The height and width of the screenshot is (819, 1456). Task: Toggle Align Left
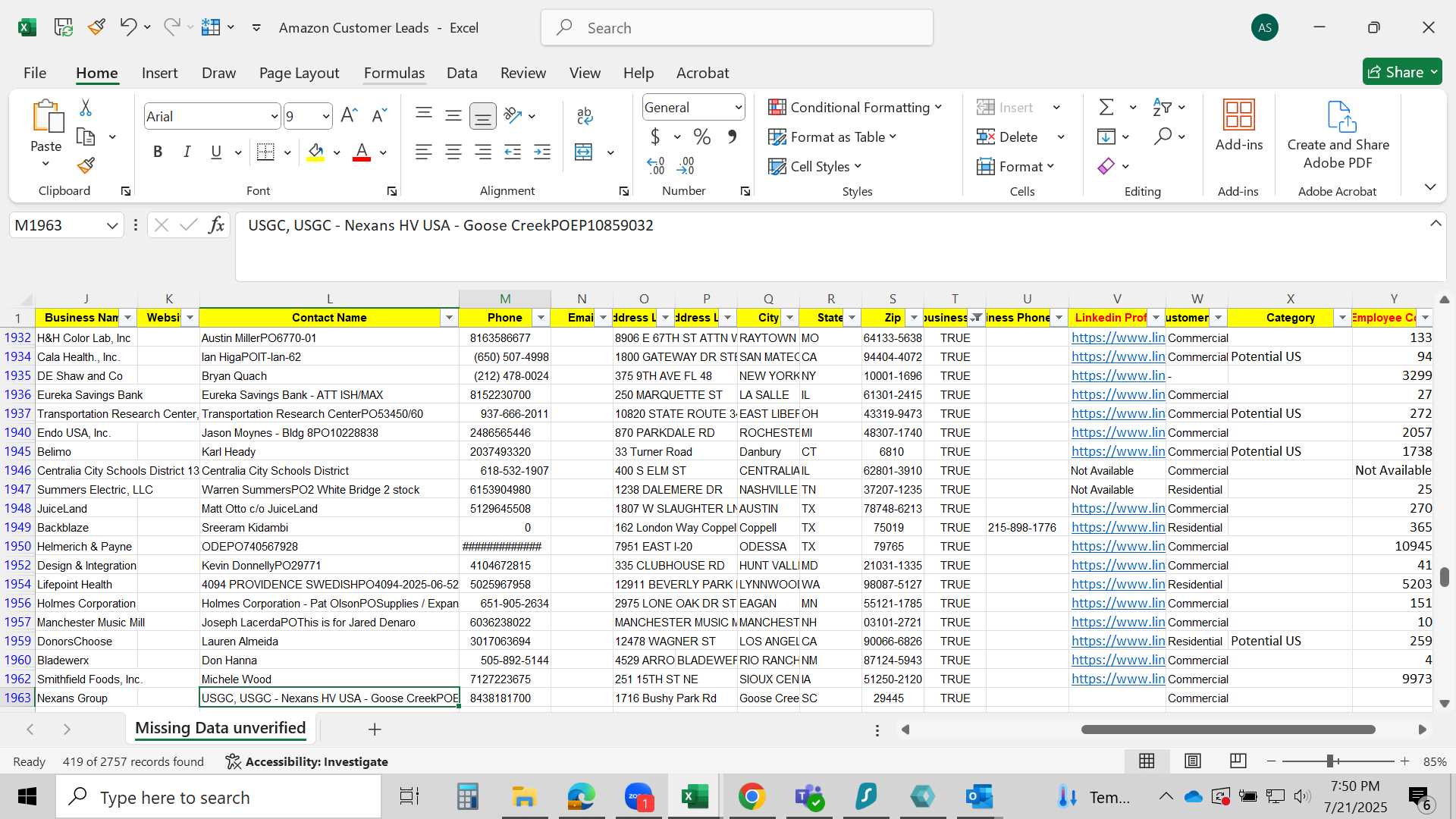pyautogui.click(x=424, y=152)
